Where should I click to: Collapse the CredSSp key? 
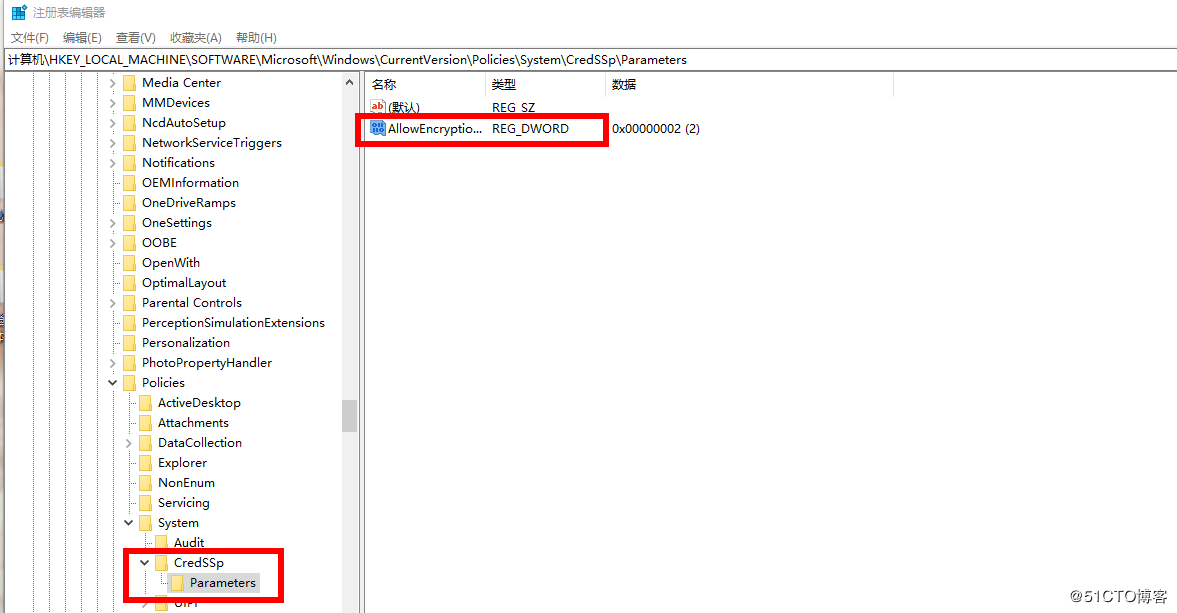pyautogui.click(x=144, y=563)
